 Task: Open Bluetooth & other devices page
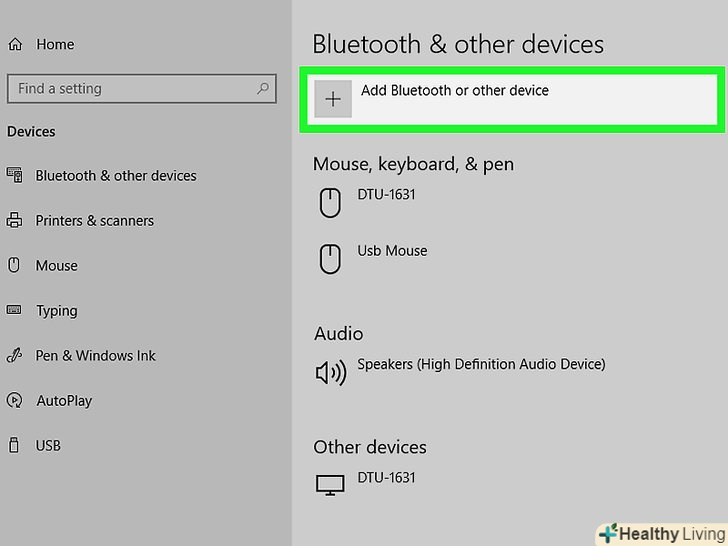point(116,175)
